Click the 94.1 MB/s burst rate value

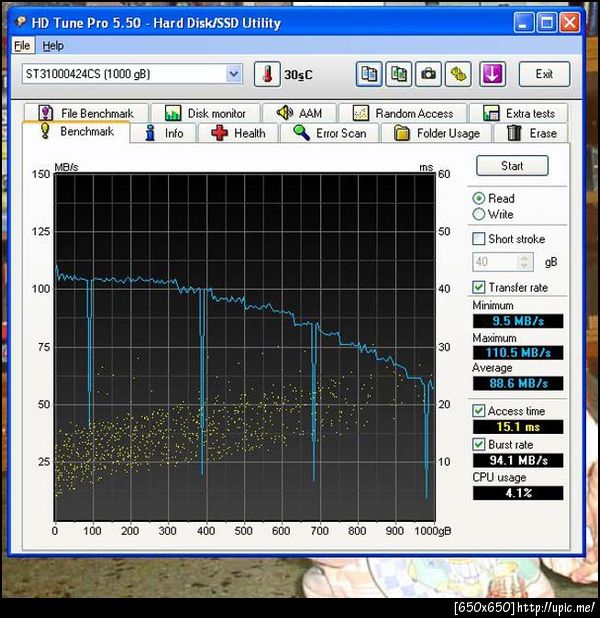tap(518, 460)
